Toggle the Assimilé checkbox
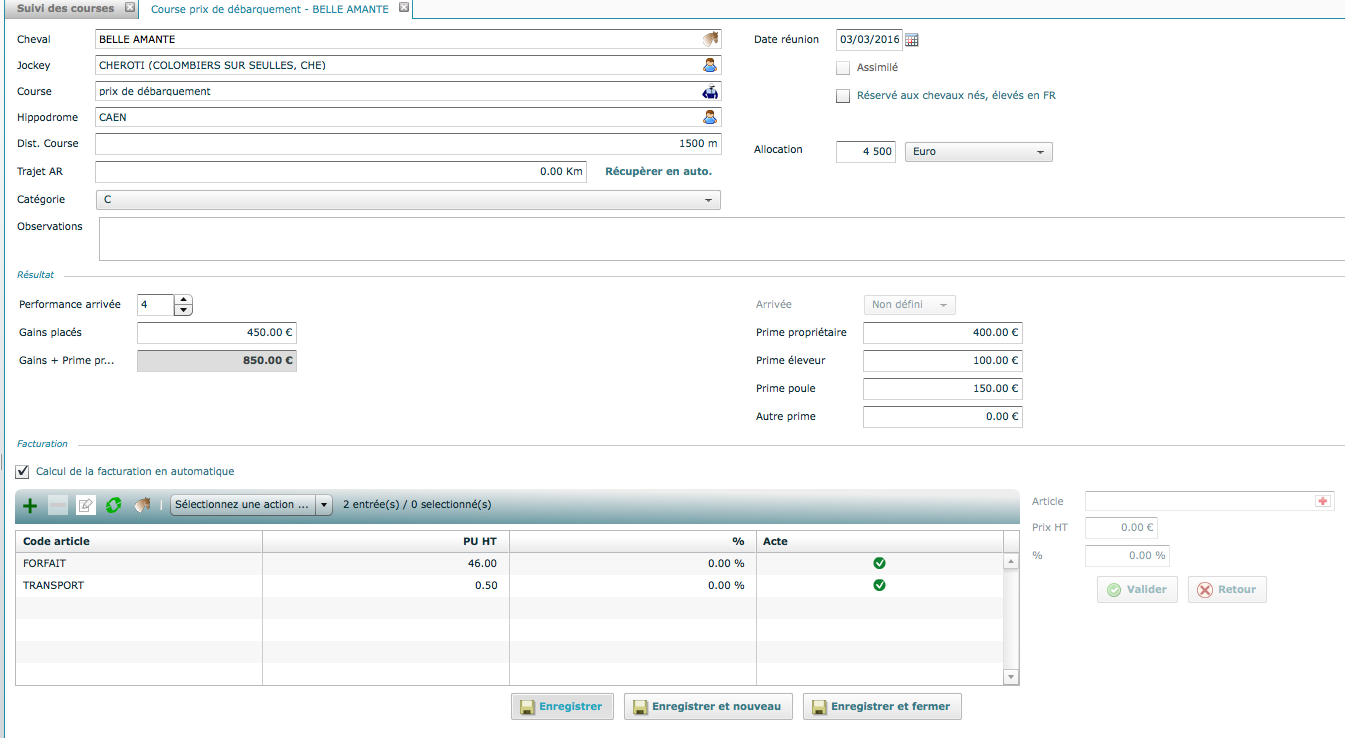 [843, 68]
